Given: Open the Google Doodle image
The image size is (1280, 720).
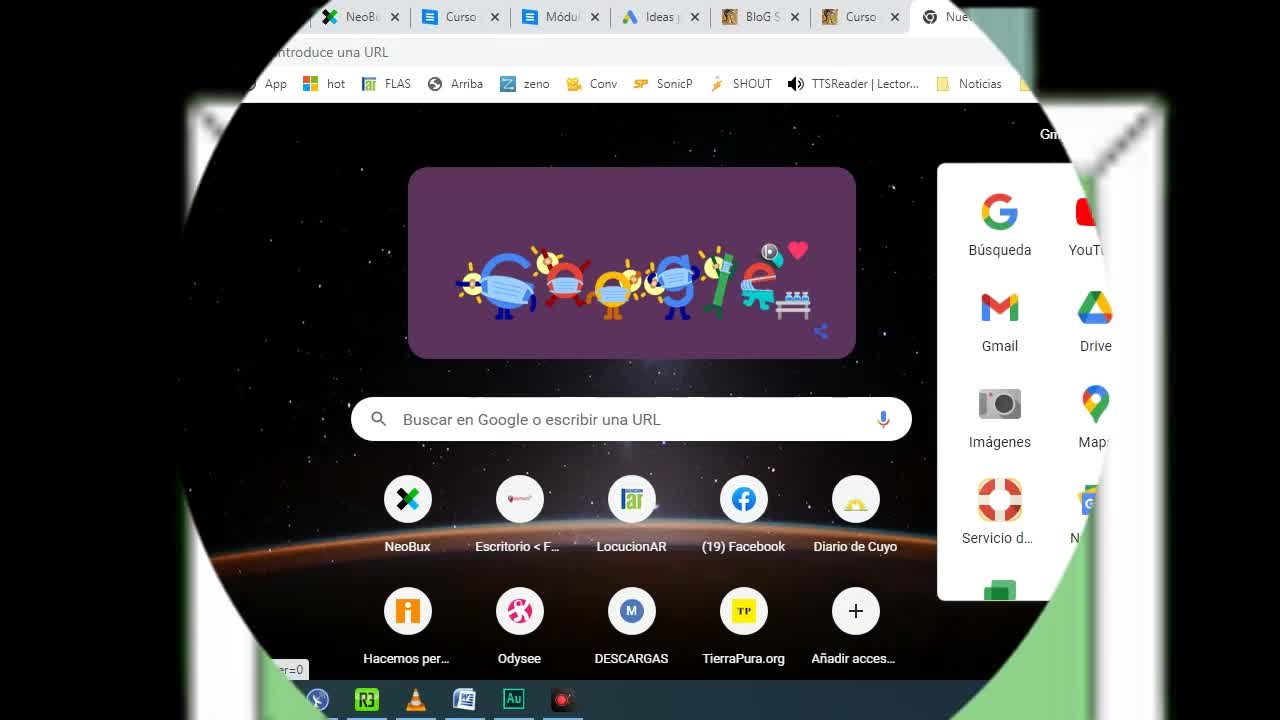Looking at the screenshot, I should pos(632,263).
